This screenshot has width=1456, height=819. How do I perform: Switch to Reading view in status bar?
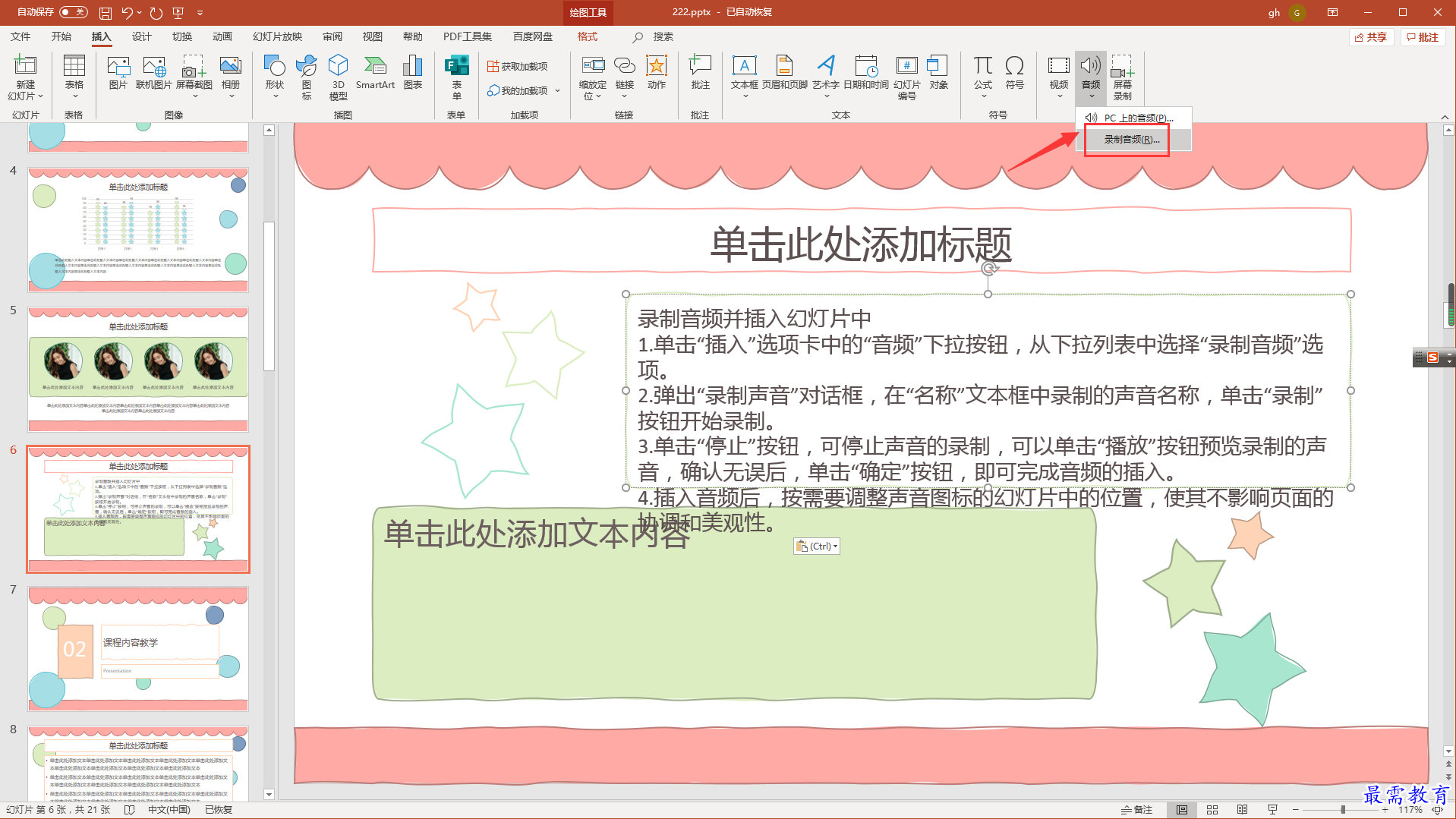pos(1242,810)
